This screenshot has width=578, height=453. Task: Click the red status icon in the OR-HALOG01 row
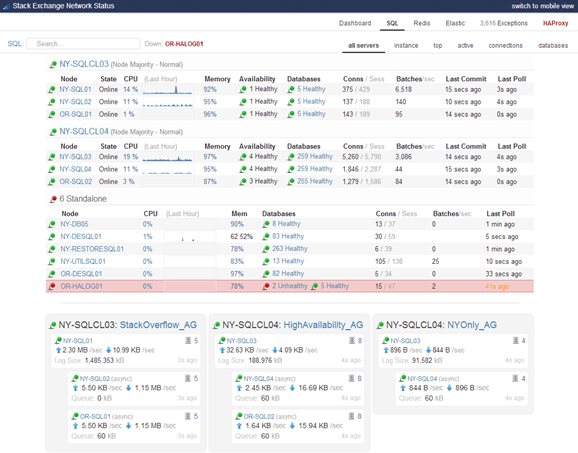[52, 286]
